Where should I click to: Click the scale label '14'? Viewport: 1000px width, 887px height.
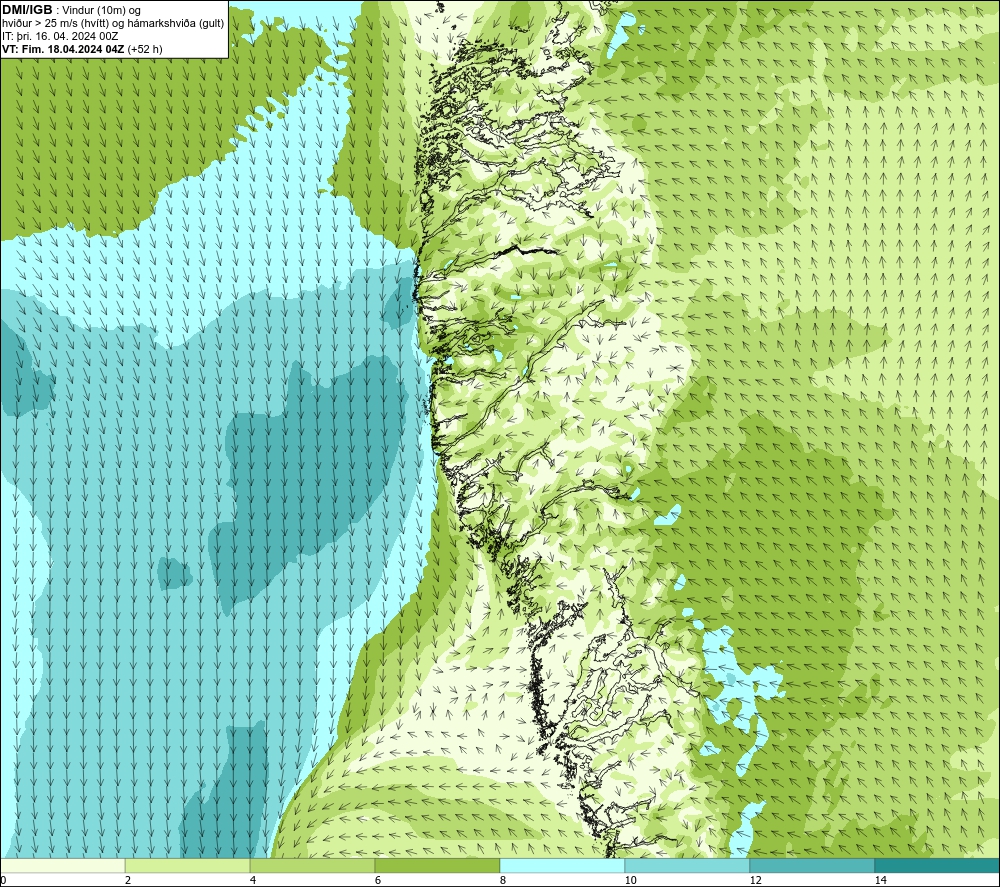881,880
